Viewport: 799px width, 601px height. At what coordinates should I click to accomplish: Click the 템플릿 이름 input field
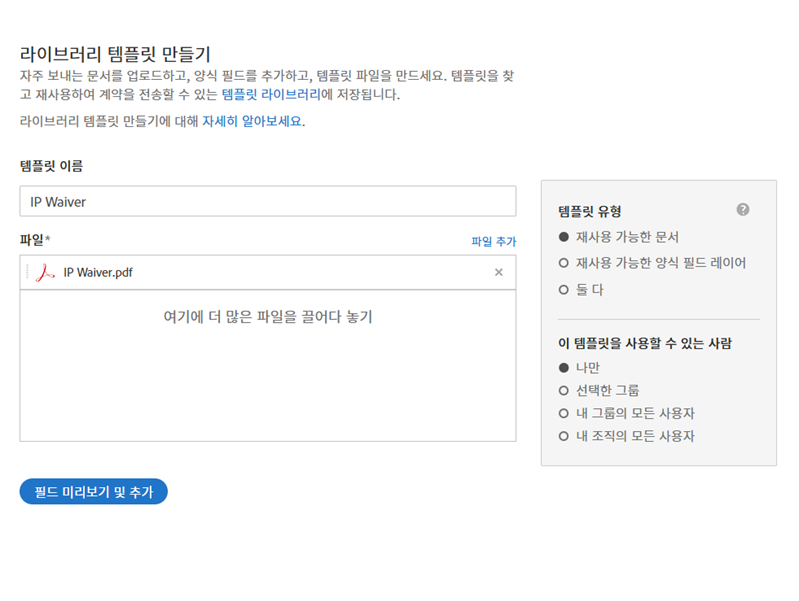(x=268, y=201)
